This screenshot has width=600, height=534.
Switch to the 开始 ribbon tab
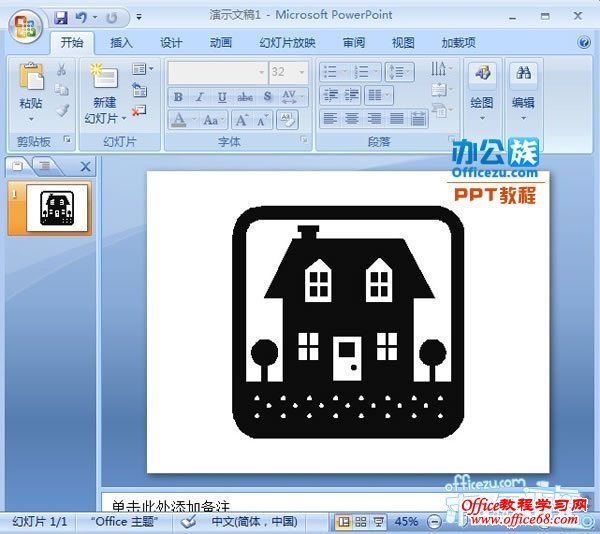point(72,42)
